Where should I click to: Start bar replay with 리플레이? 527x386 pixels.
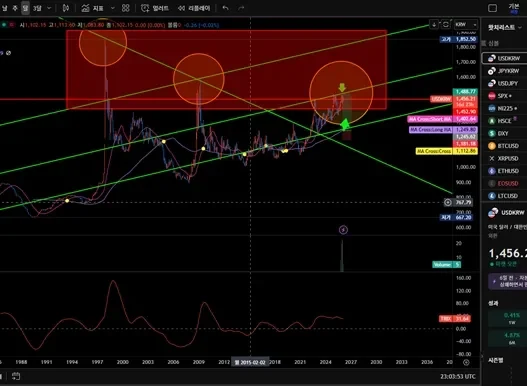[x=194, y=8]
